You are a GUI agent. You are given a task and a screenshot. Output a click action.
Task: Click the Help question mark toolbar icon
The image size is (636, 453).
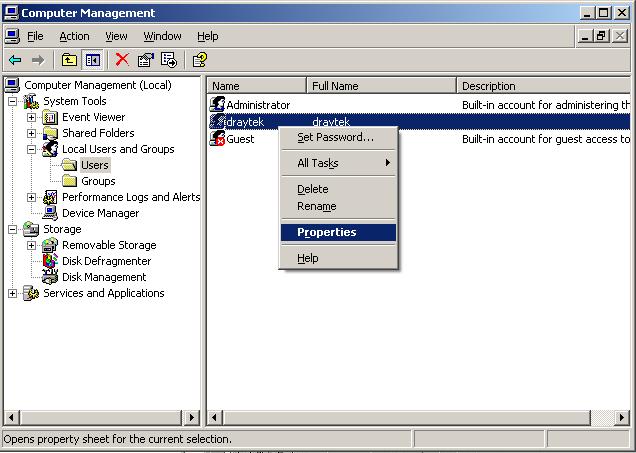(x=200, y=60)
